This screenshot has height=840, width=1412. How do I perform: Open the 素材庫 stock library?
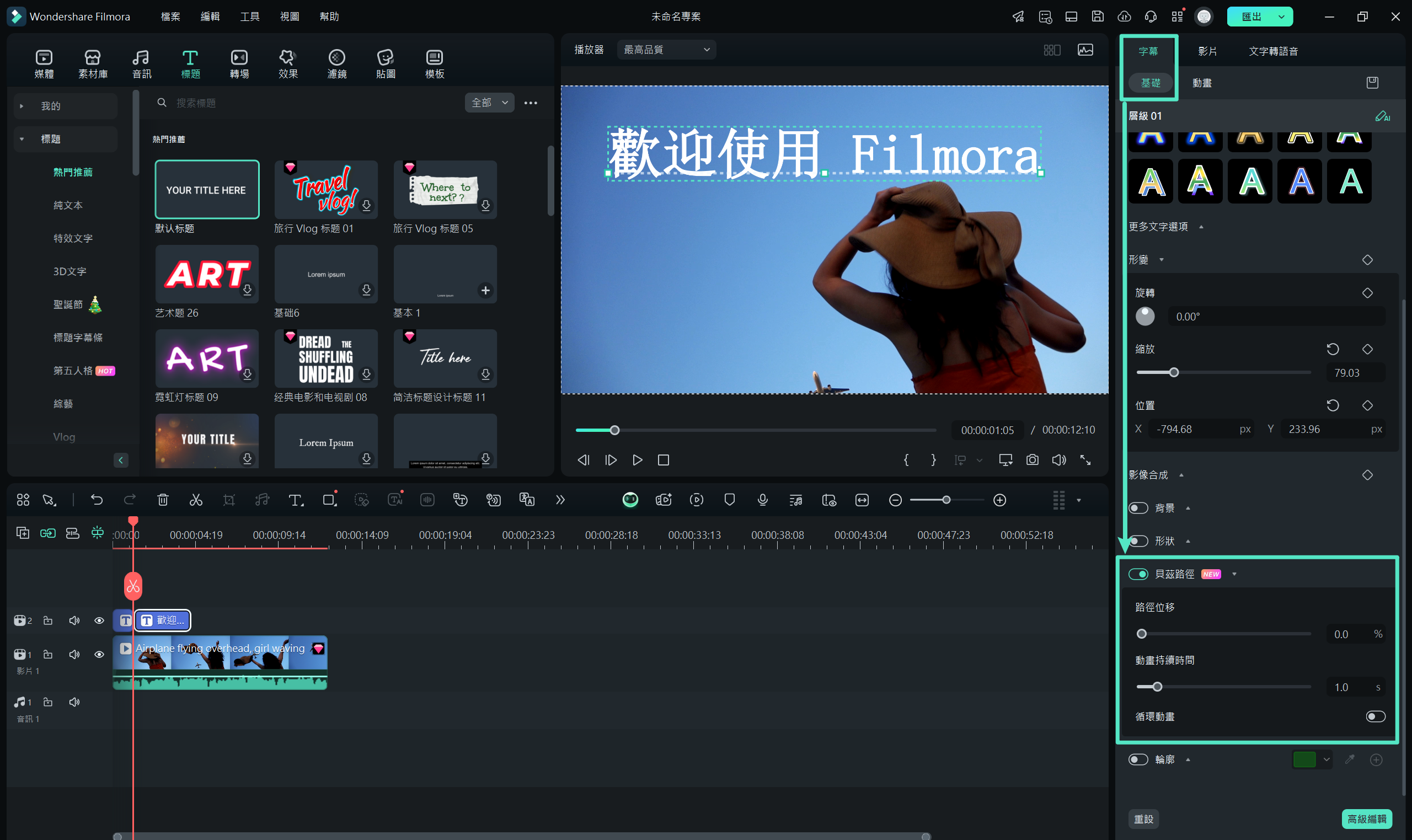click(x=93, y=64)
